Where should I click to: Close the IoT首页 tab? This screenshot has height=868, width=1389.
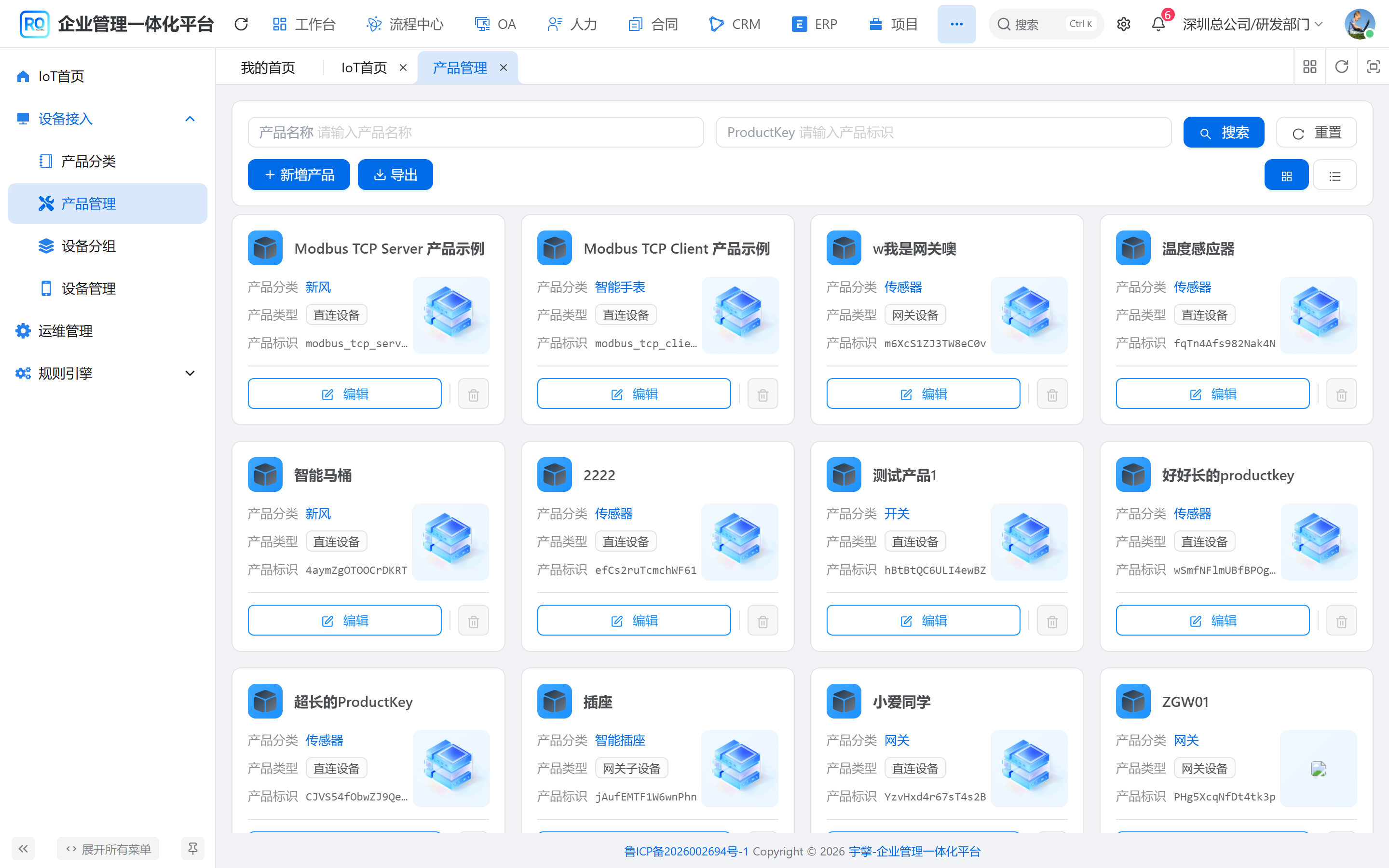point(403,68)
